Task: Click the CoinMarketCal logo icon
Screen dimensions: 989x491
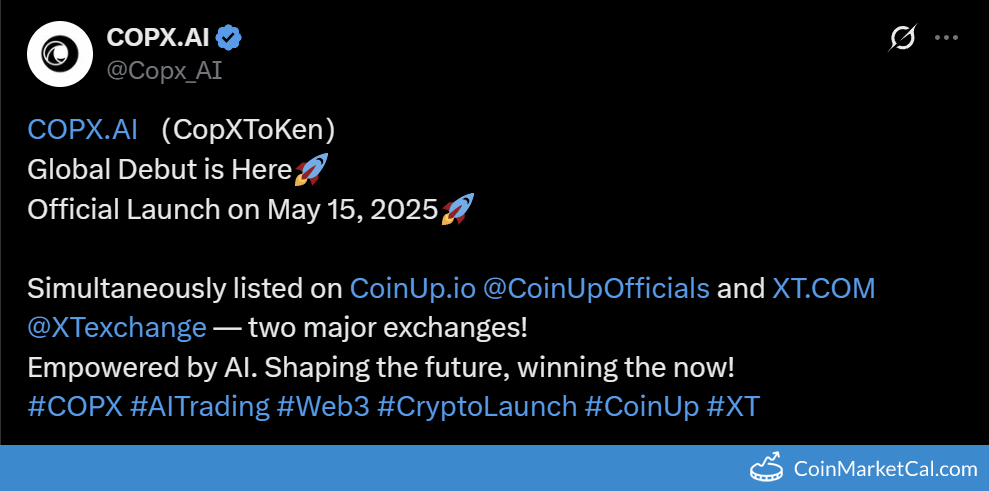Action: [x=766, y=467]
